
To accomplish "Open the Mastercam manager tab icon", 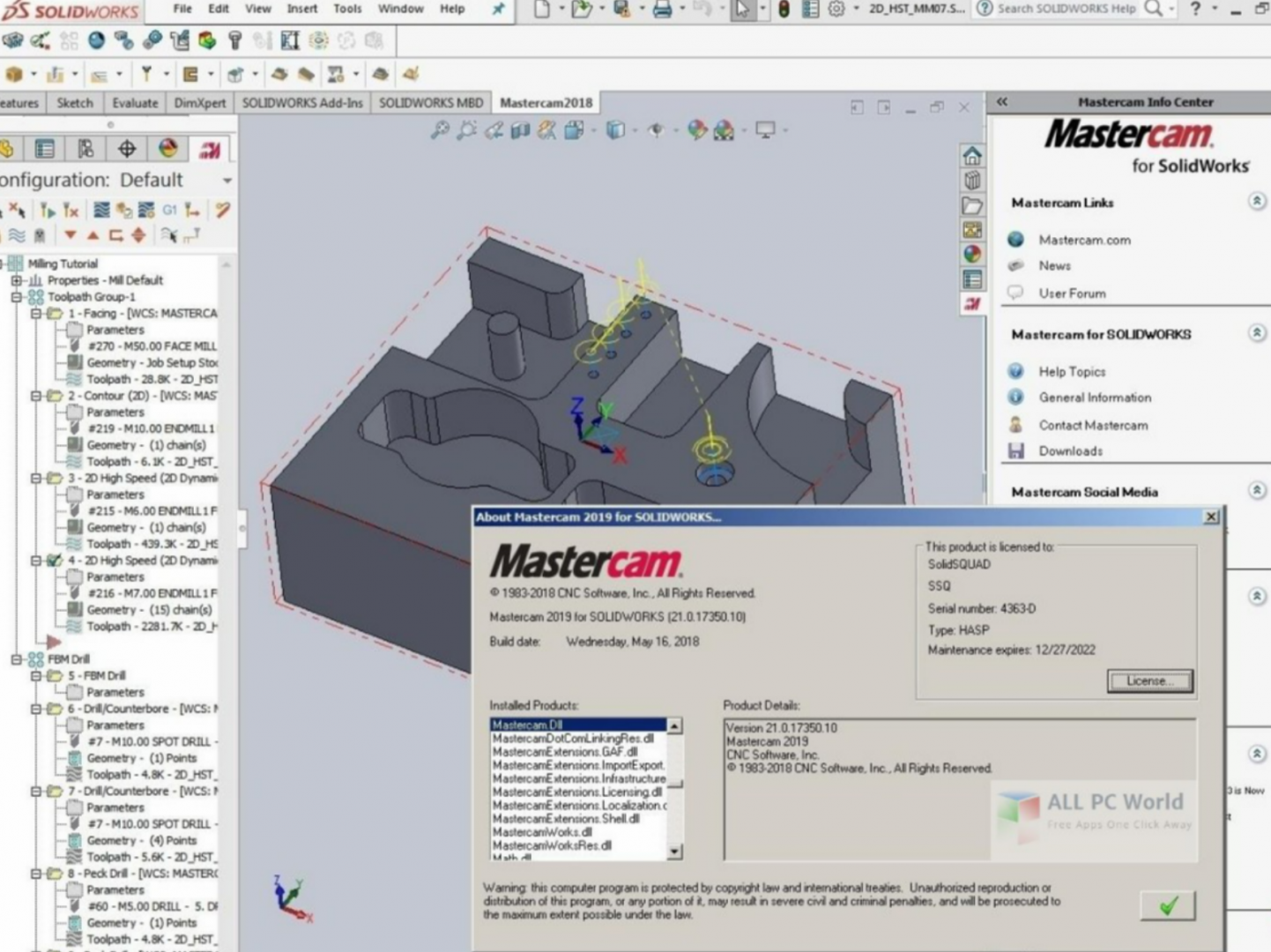I will (x=209, y=149).
